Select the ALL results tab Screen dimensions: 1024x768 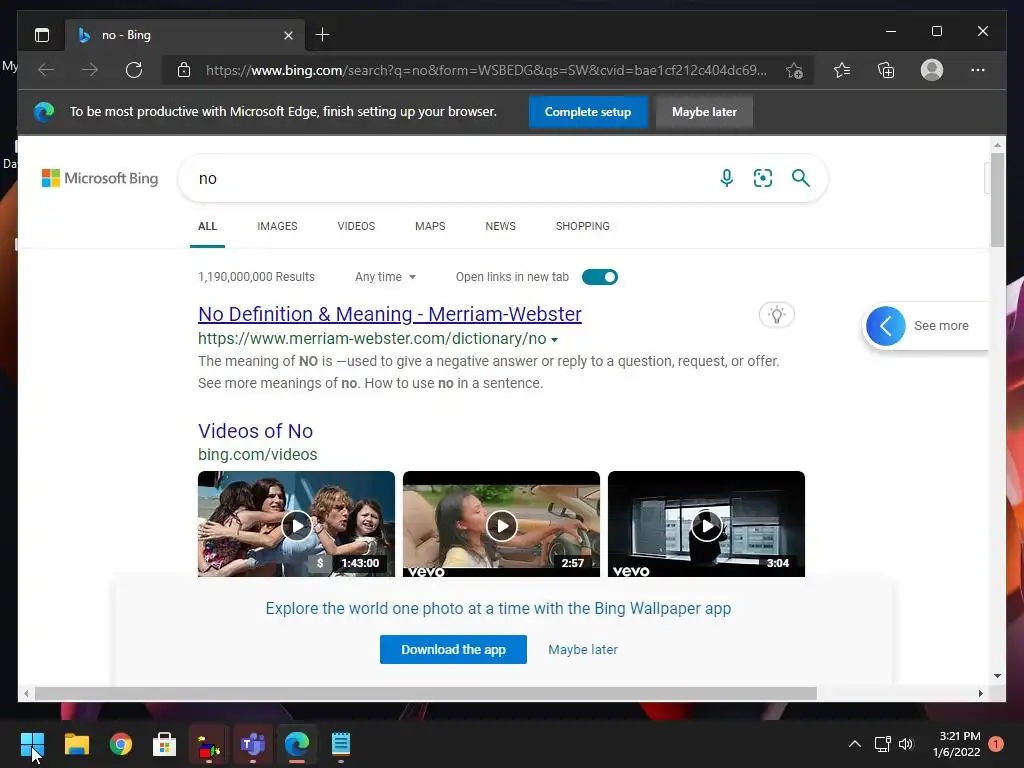tap(207, 226)
